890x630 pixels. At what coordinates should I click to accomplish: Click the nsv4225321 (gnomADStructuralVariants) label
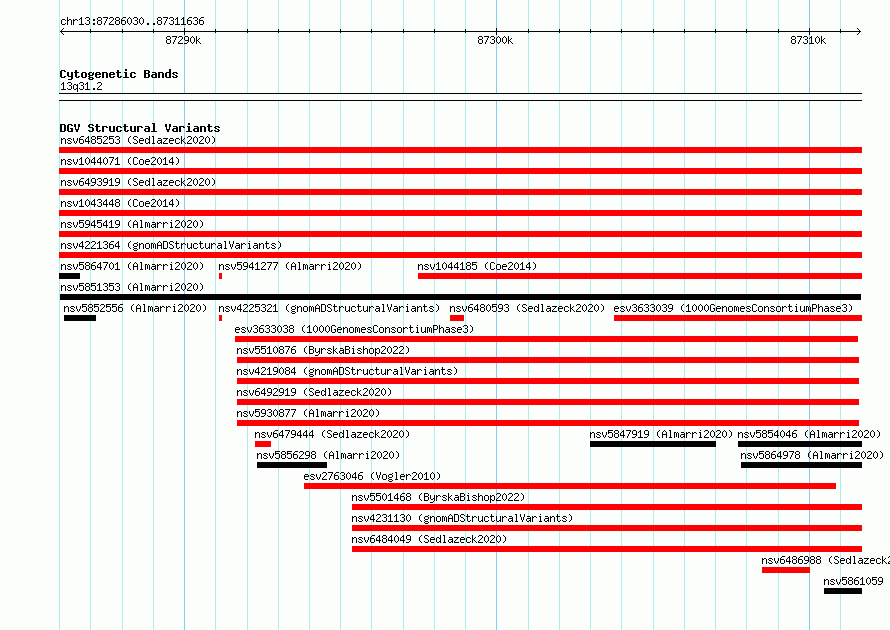point(329,308)
